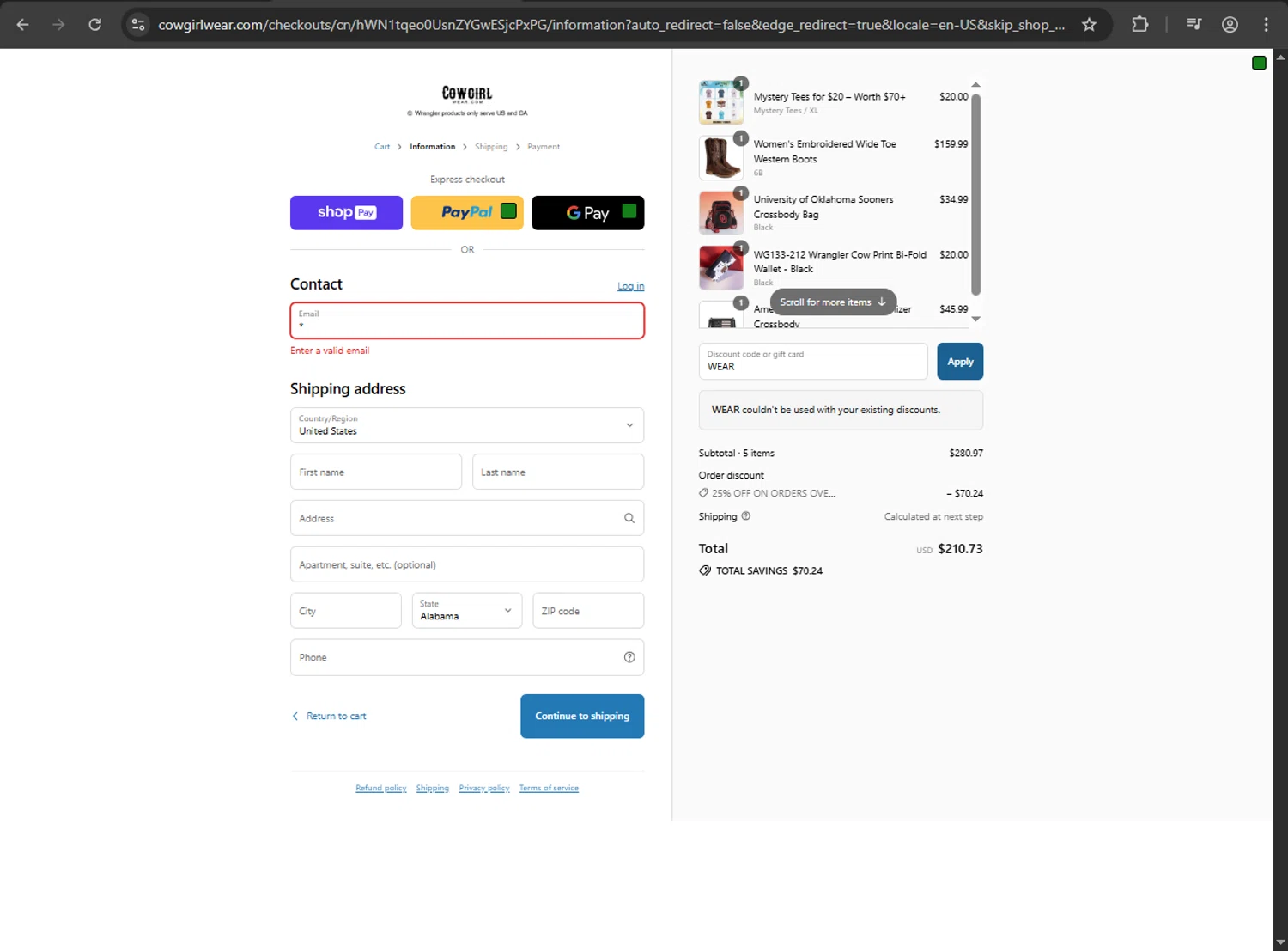Open the footer Shipping link
The image size is (1288, 951).
[433, 789]
